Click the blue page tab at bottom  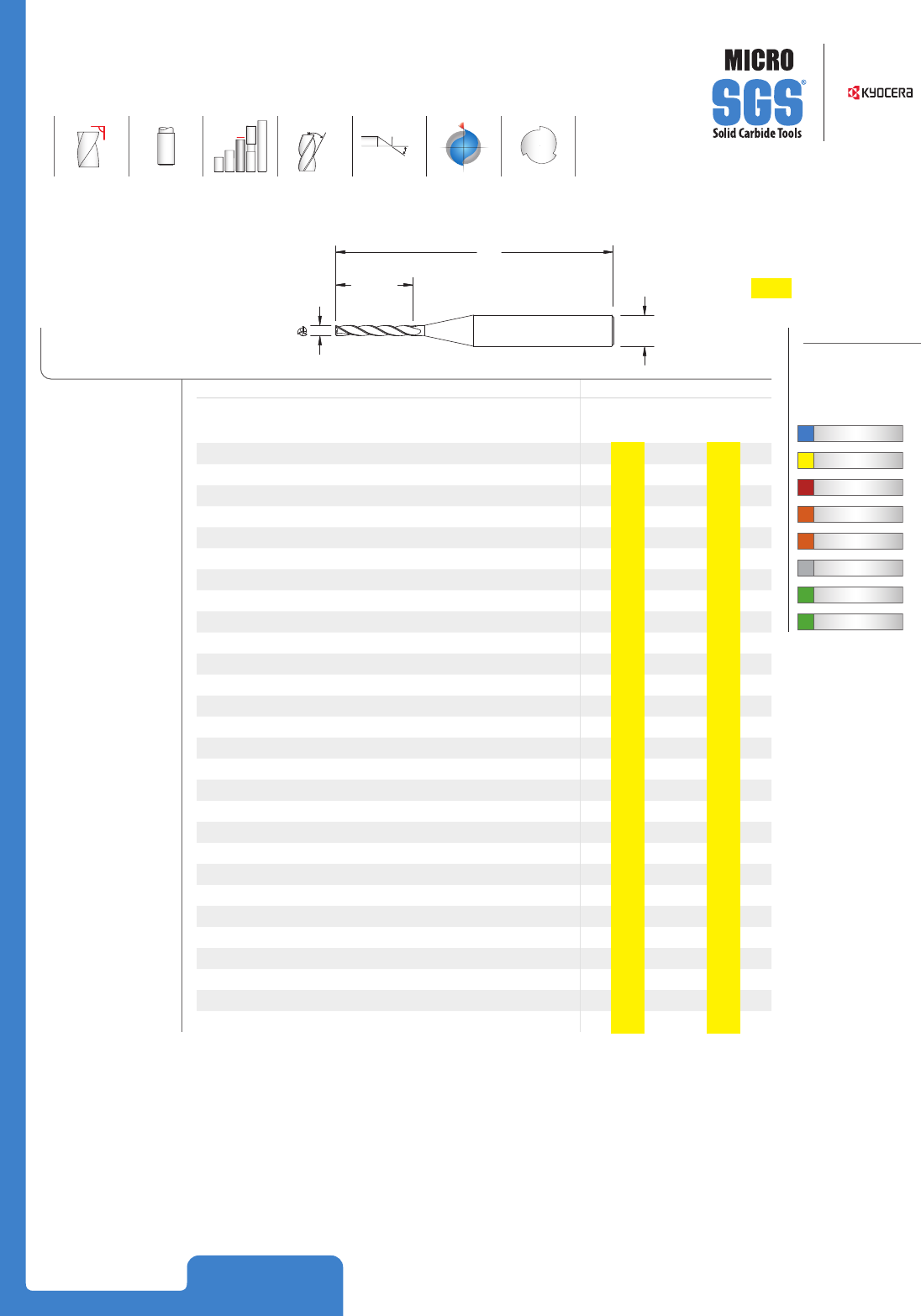click(265, 1284)
